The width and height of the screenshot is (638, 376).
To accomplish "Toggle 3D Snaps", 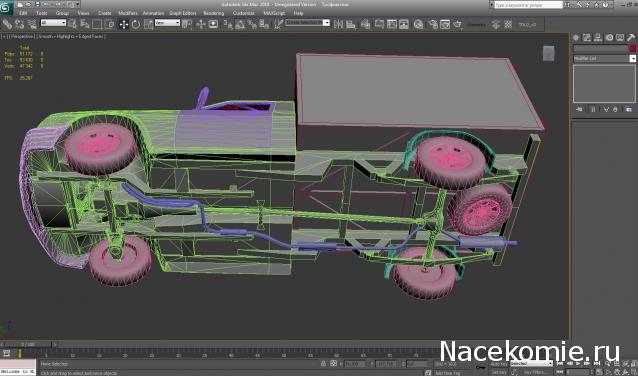I will [x=228, y=25].
